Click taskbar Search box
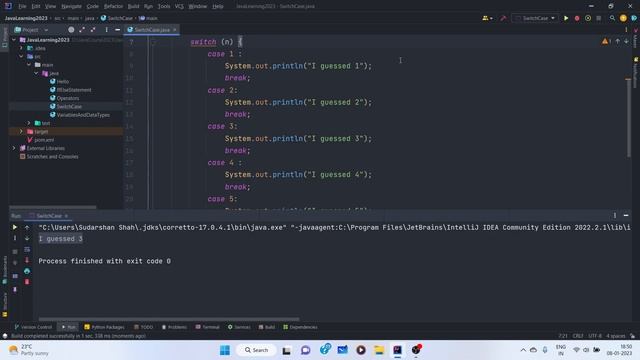 pos(256,350)
